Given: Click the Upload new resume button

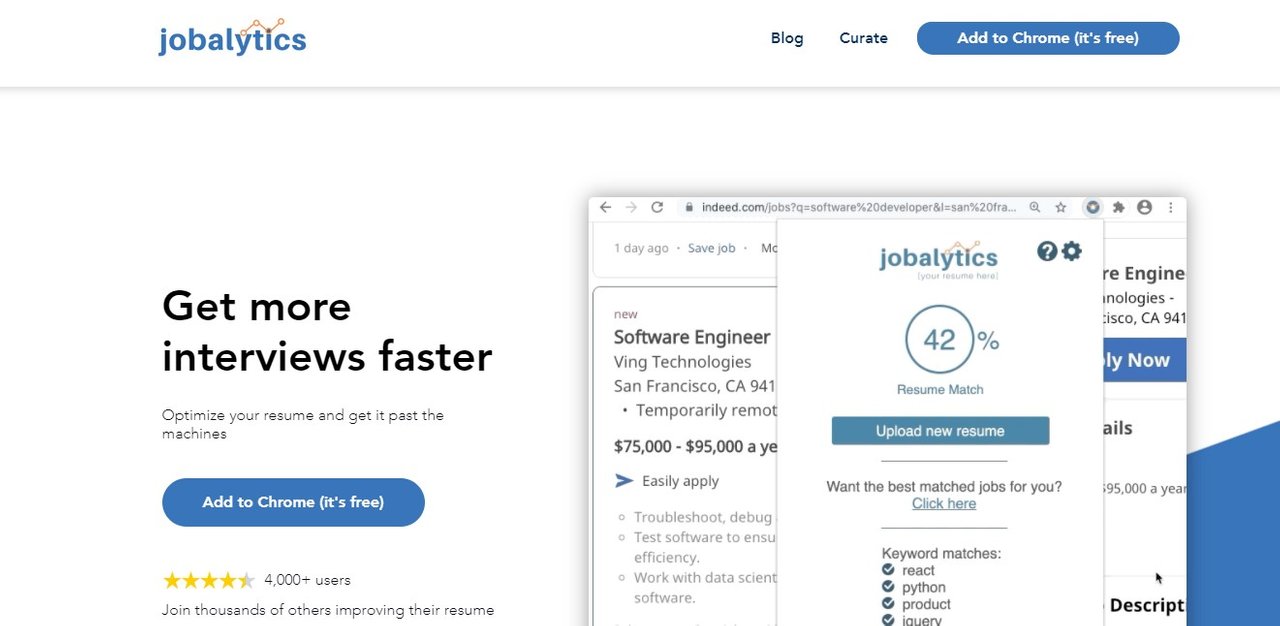Looking at the screenshot, I should [940, 431].
